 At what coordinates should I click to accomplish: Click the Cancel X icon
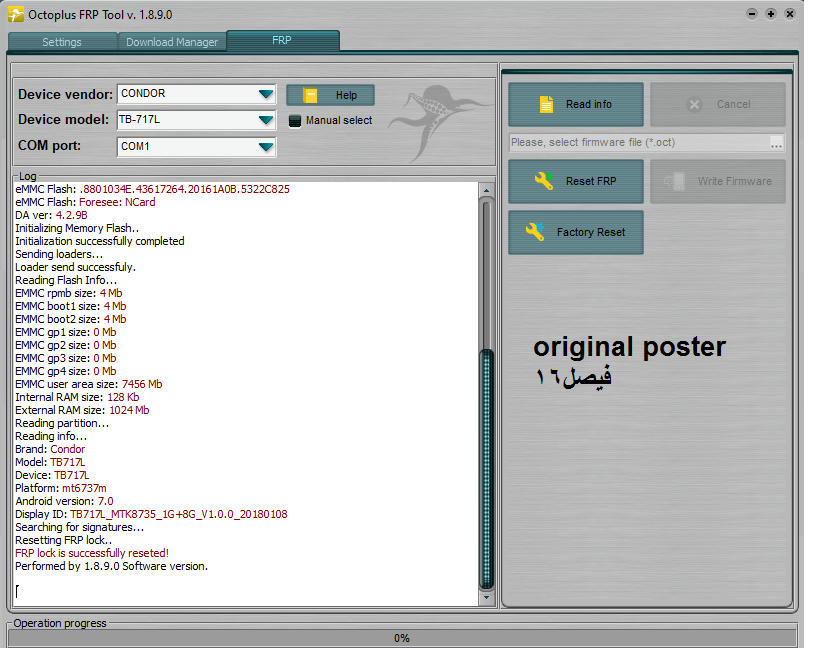(696, 104)
